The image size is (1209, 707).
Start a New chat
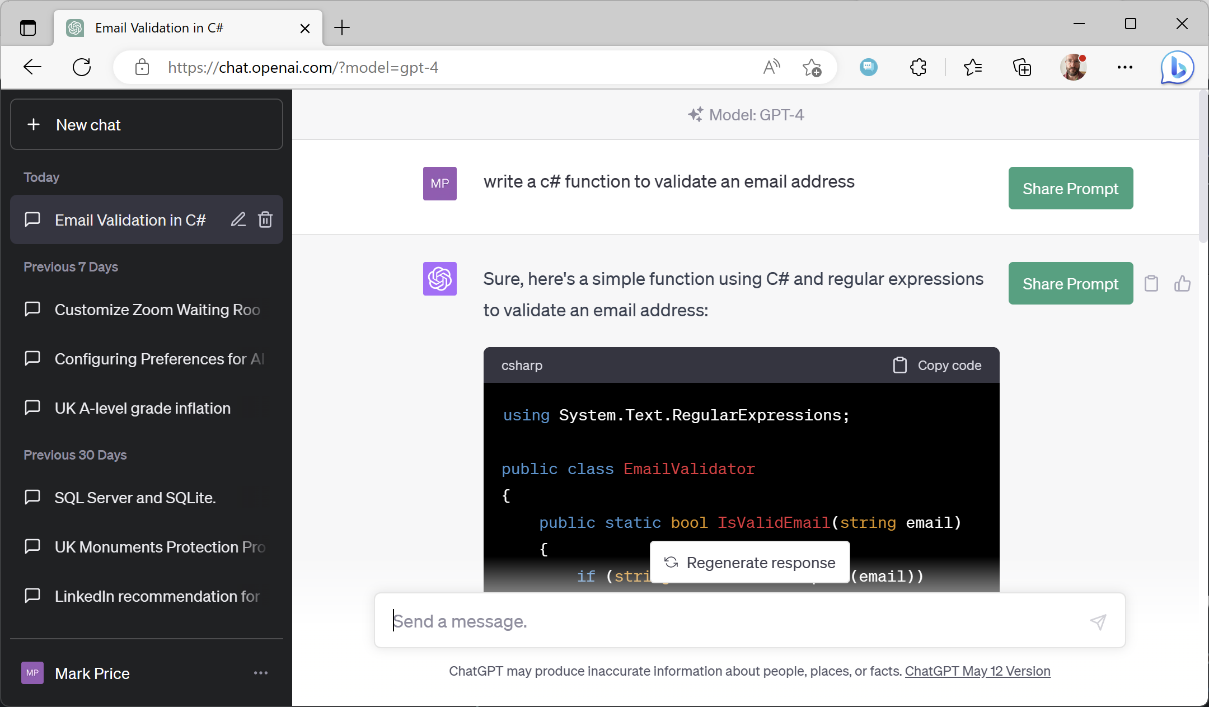146,125
